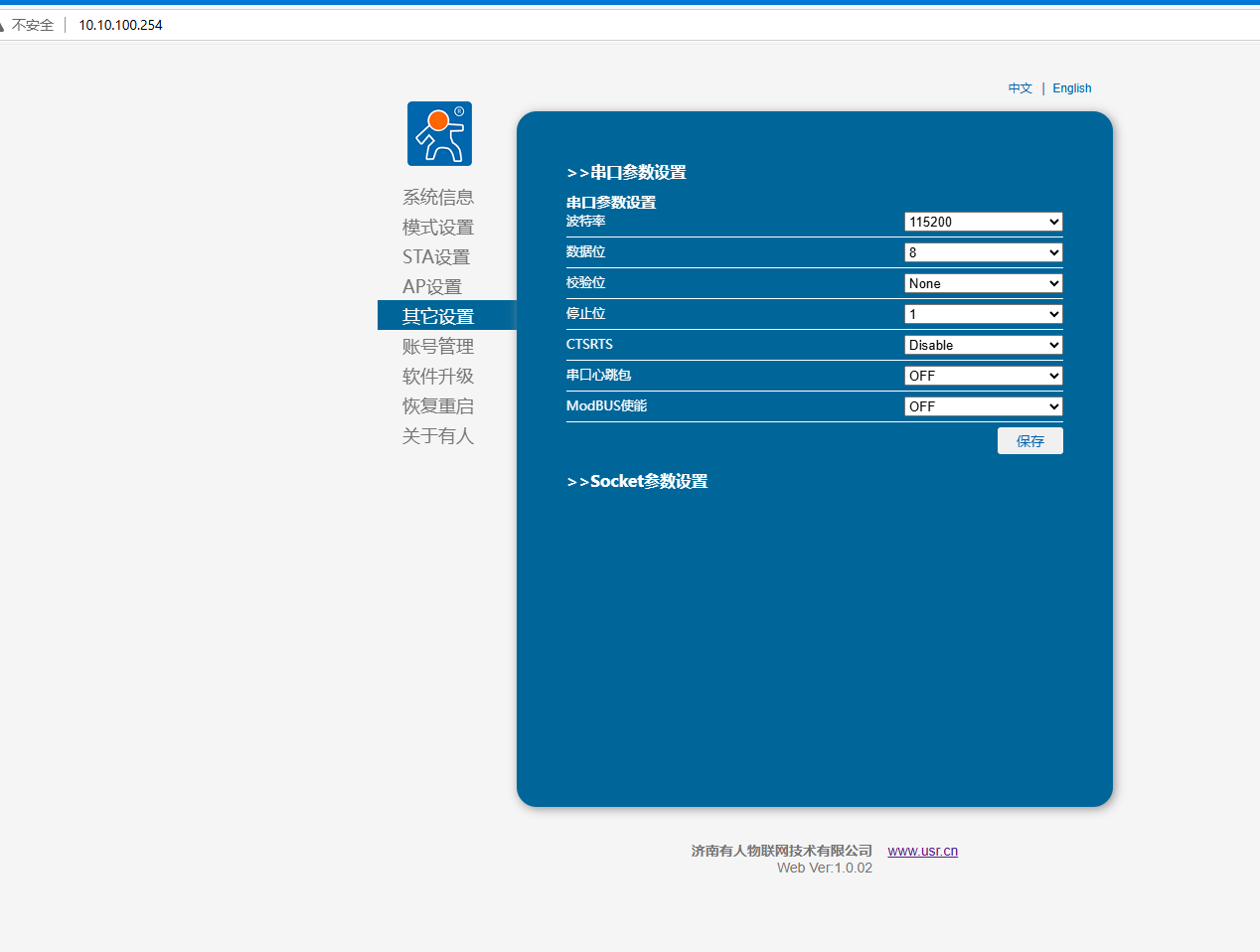Image resolution: width=1260 pixels, height=952 pixels.
Task: Open the 校验位 parity dropdown
Action: pyautogui.click(x=983, y=283)
